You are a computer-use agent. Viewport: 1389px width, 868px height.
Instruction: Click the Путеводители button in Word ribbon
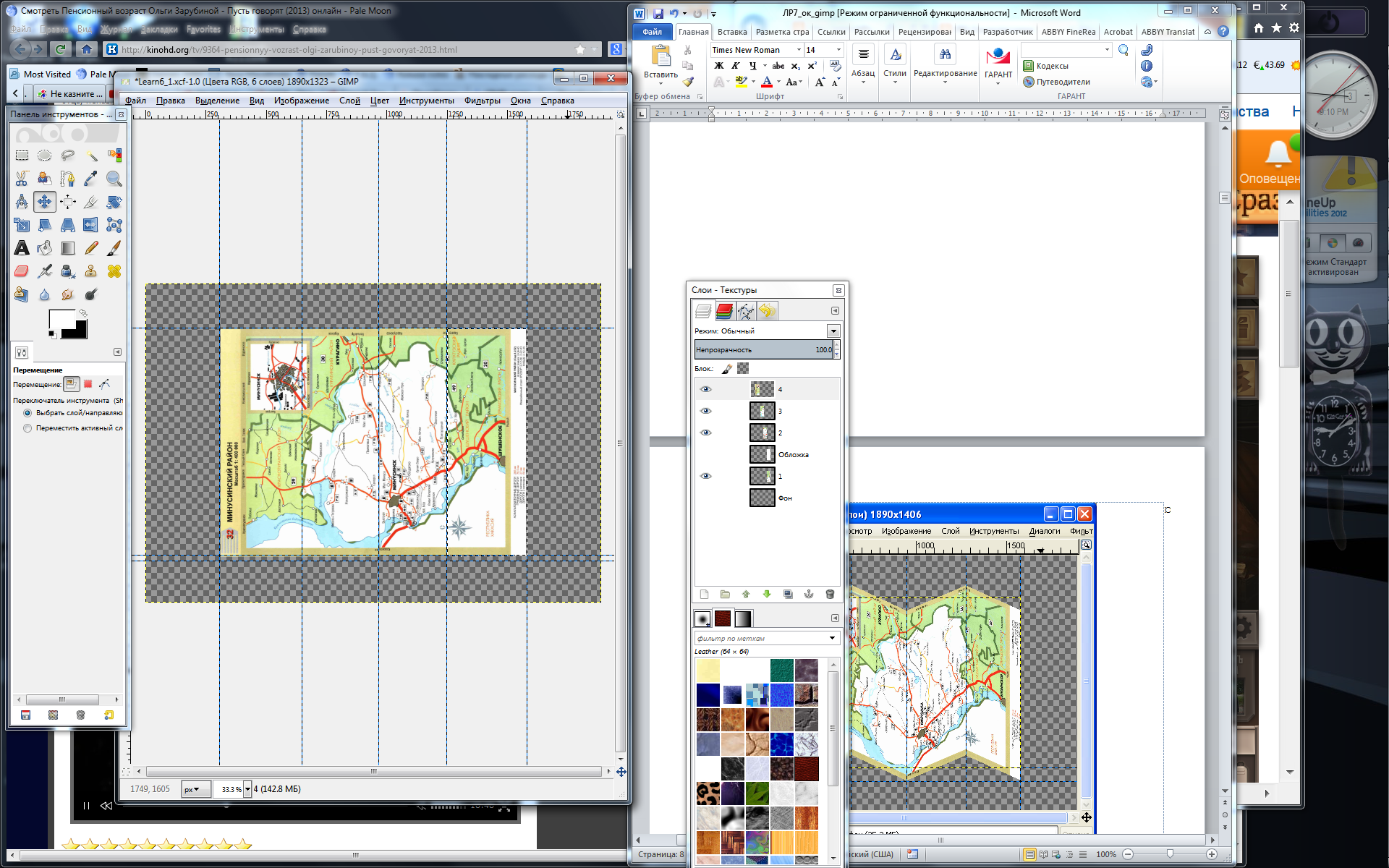[1056, 82]
